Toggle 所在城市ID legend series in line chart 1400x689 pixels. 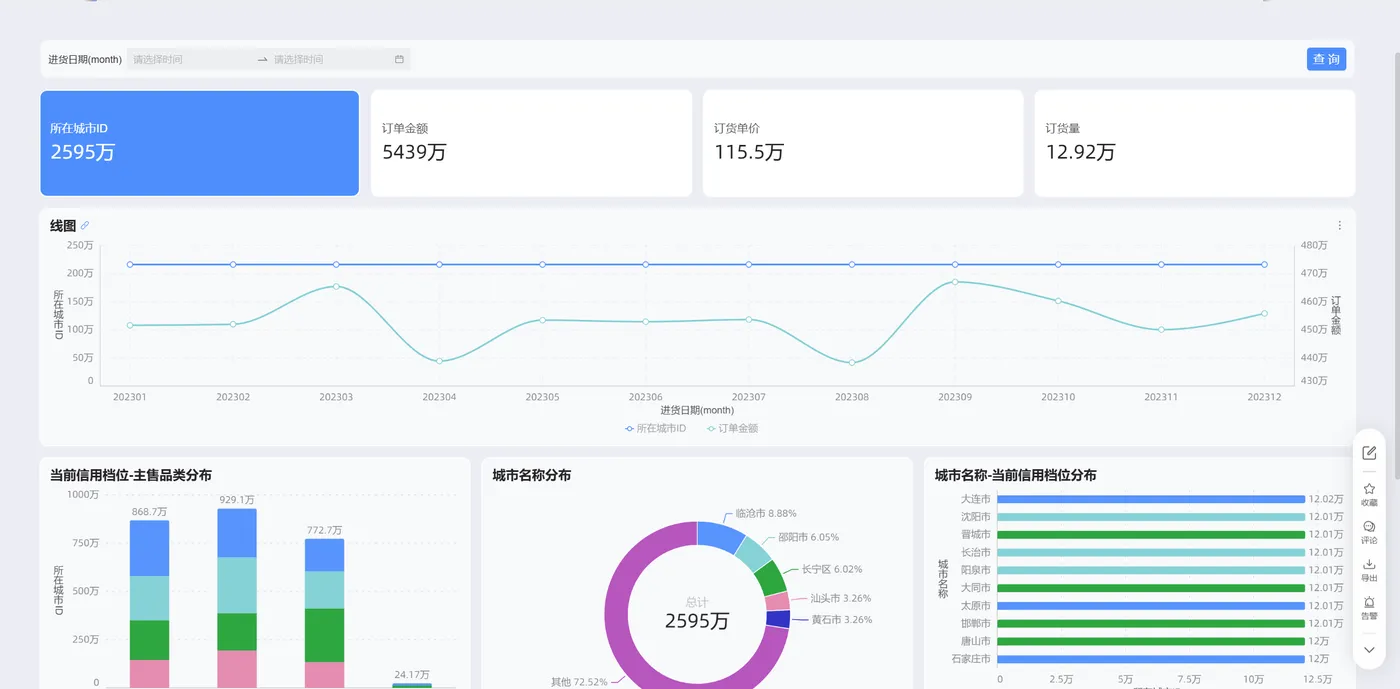pos(656,428)
